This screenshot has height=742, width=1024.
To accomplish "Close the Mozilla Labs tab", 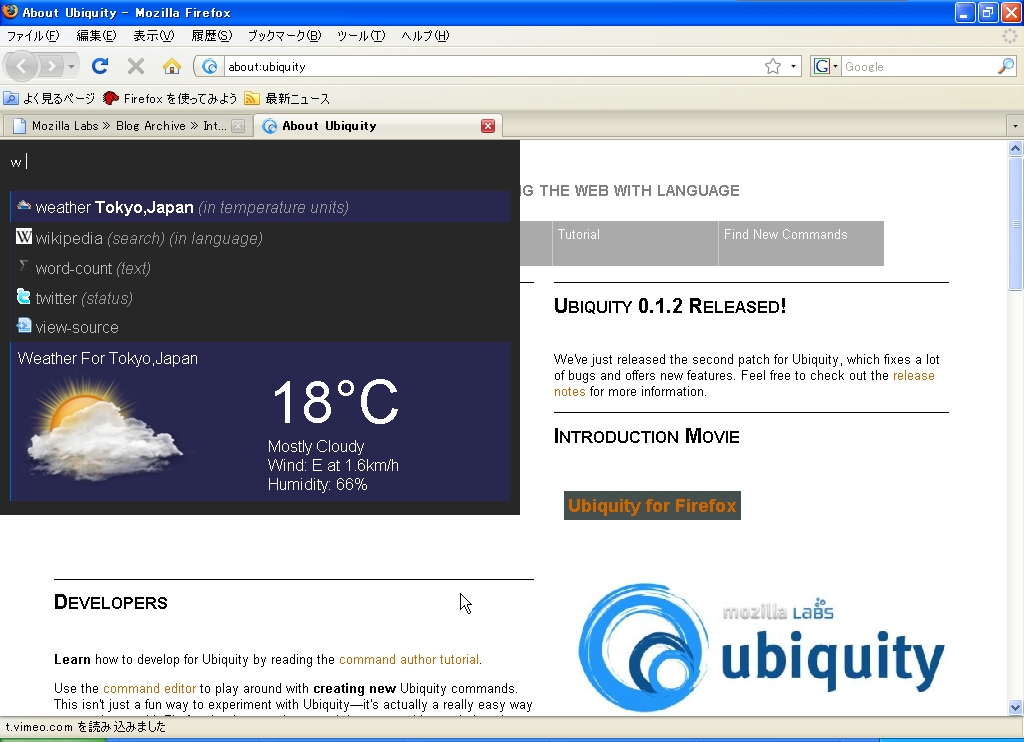I will (238, 126).
